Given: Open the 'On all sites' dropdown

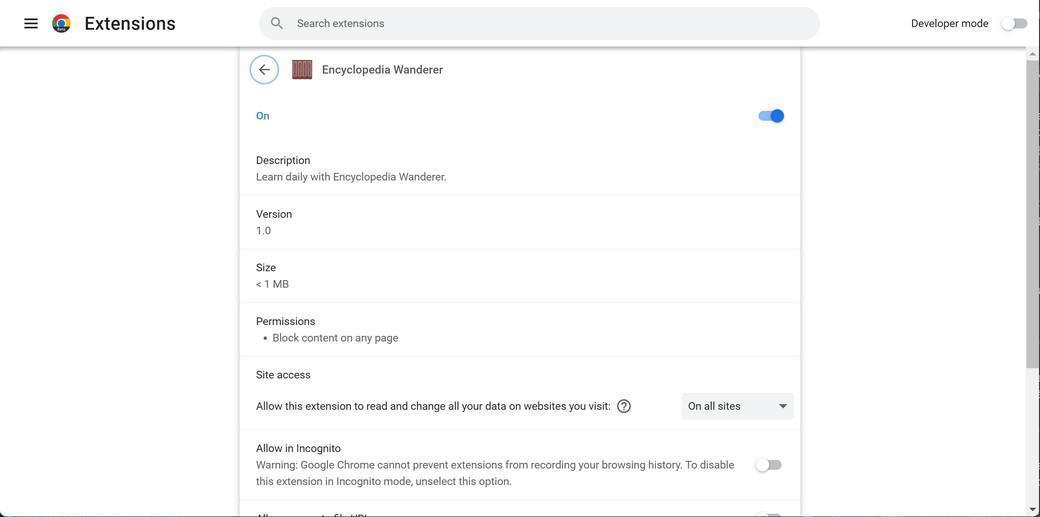Looking at the screenshot, I should point(737,406).
